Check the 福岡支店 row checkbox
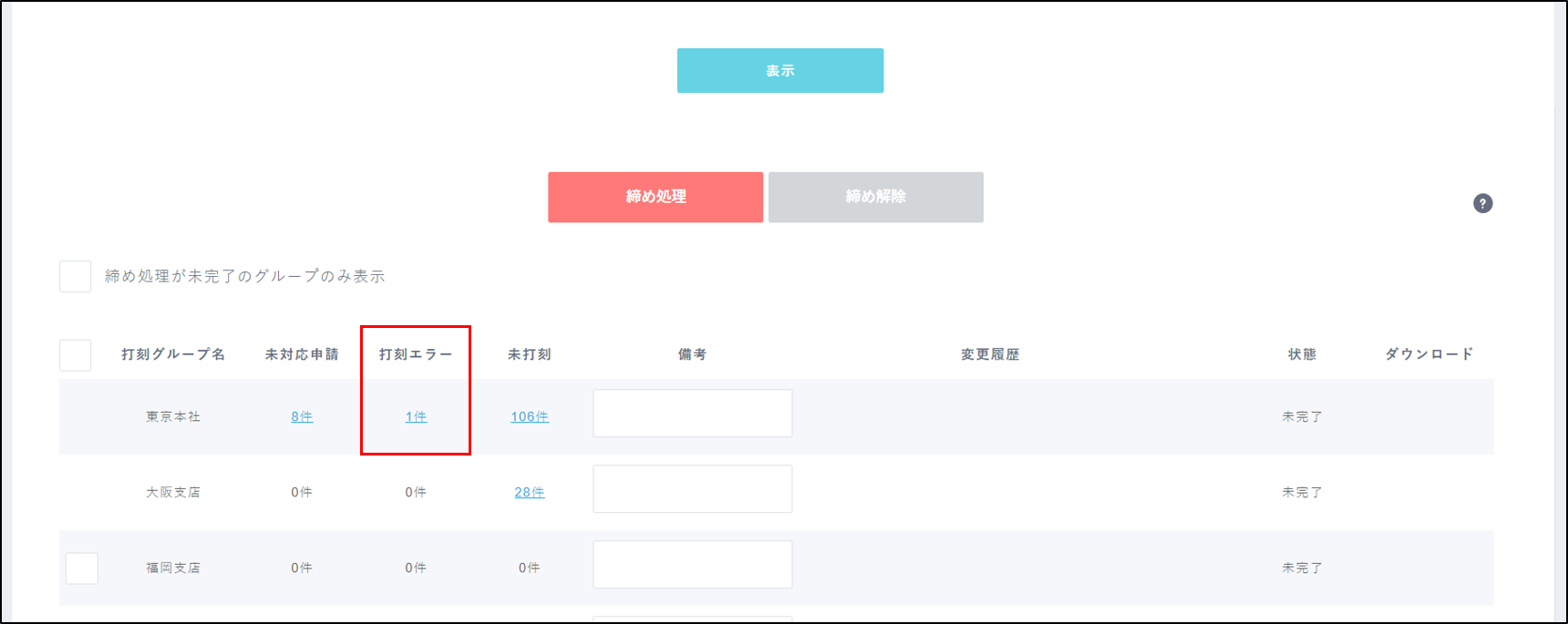 click(x=82, y=568)
